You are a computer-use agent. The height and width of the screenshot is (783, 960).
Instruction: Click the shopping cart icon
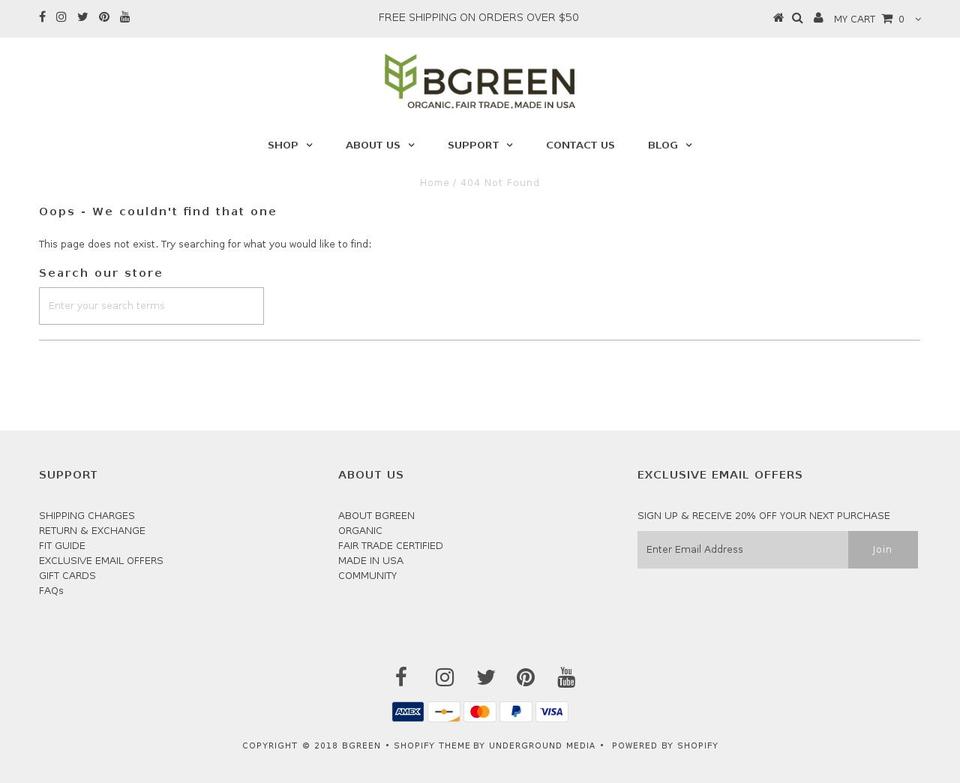click(887, 18)
